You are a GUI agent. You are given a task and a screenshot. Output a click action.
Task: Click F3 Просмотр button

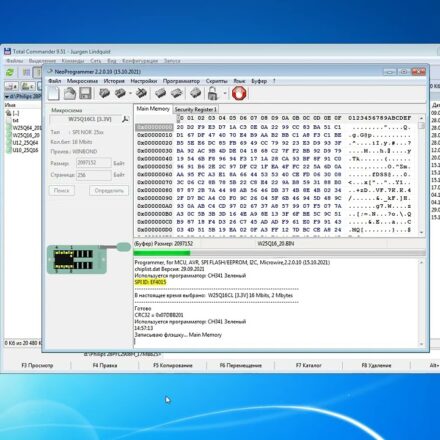(x=37, y=365)
